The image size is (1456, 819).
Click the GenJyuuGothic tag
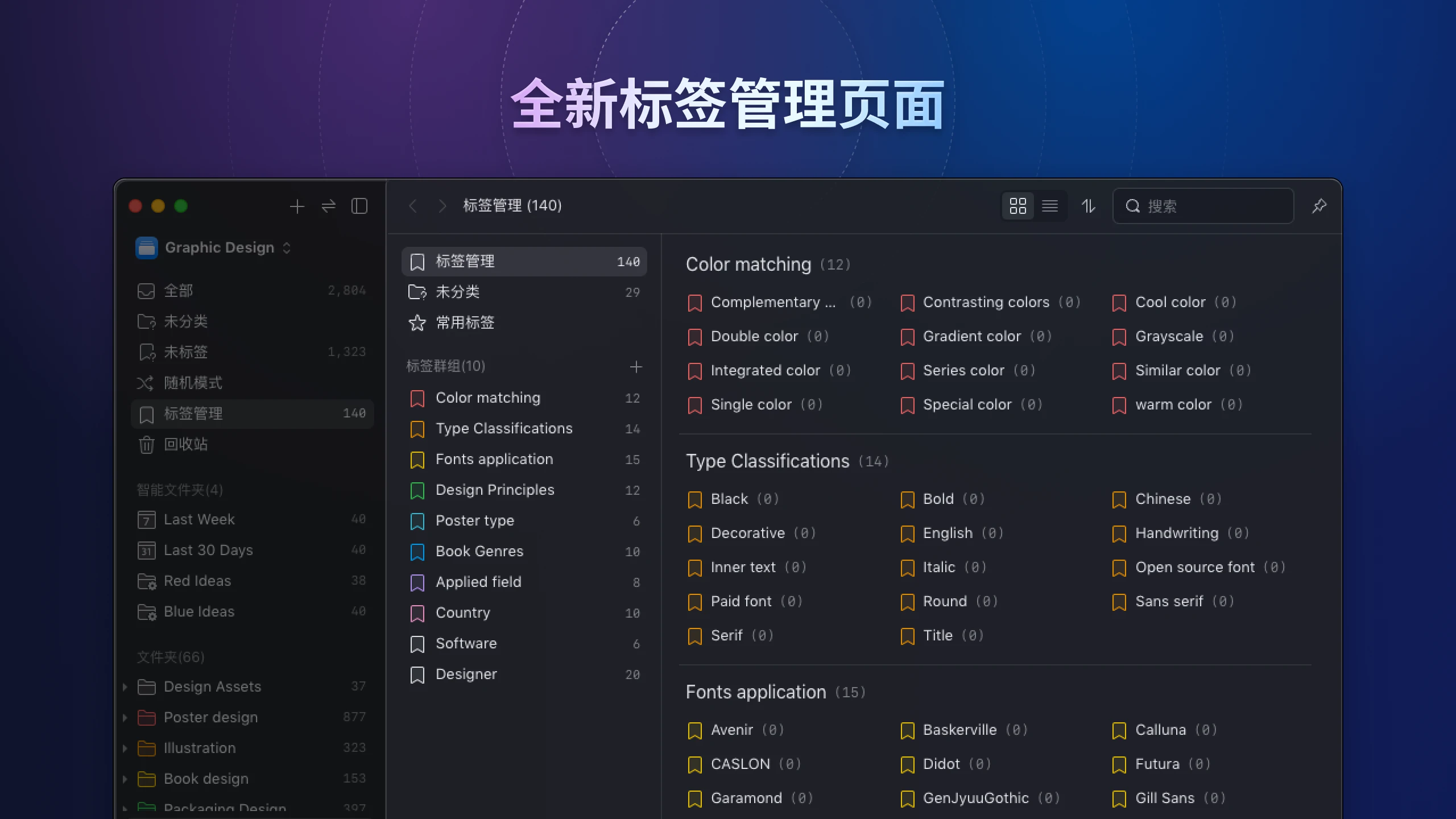[x=980, y=799]
